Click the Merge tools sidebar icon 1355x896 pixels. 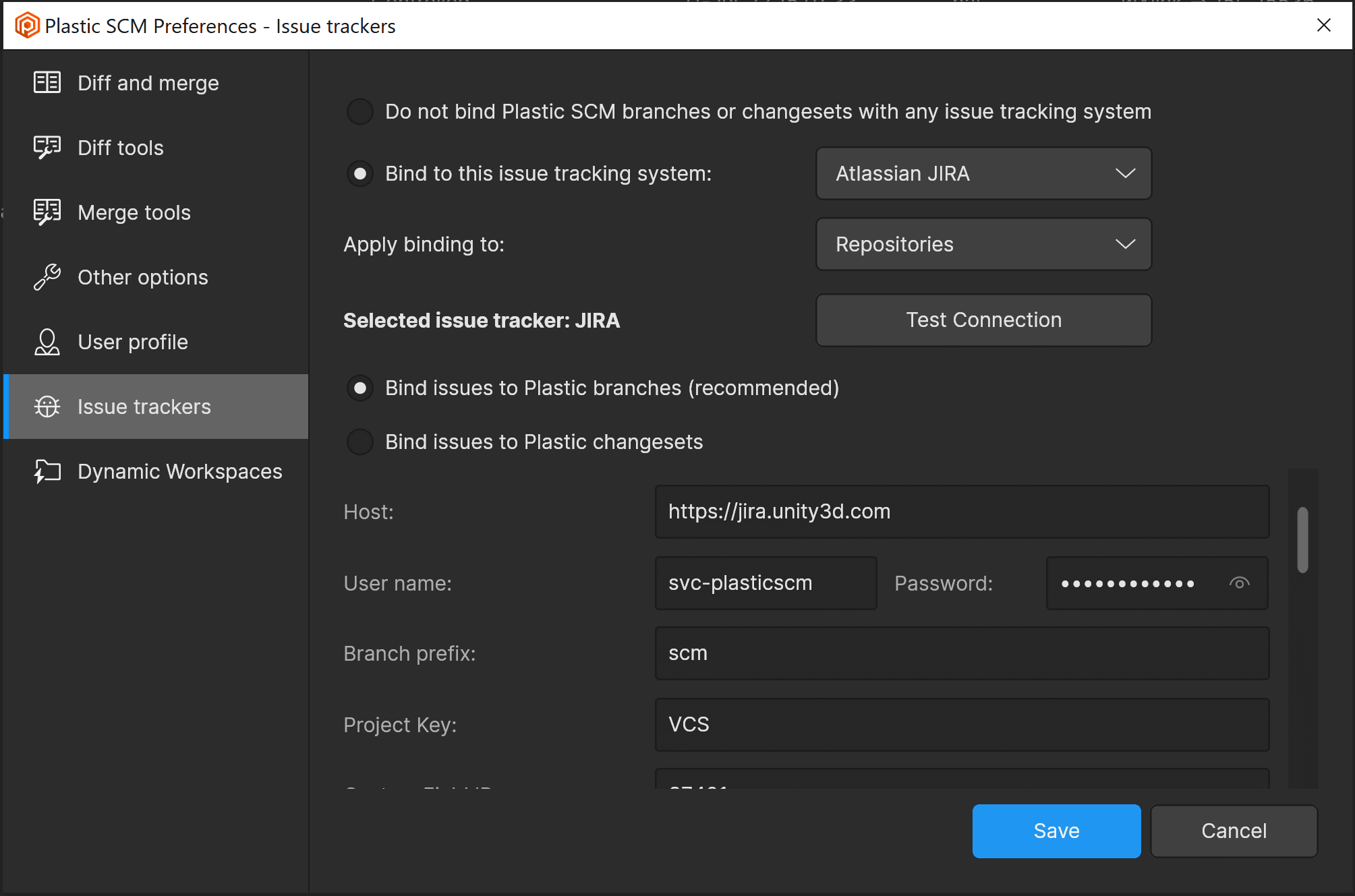click(x=47, y=212)
